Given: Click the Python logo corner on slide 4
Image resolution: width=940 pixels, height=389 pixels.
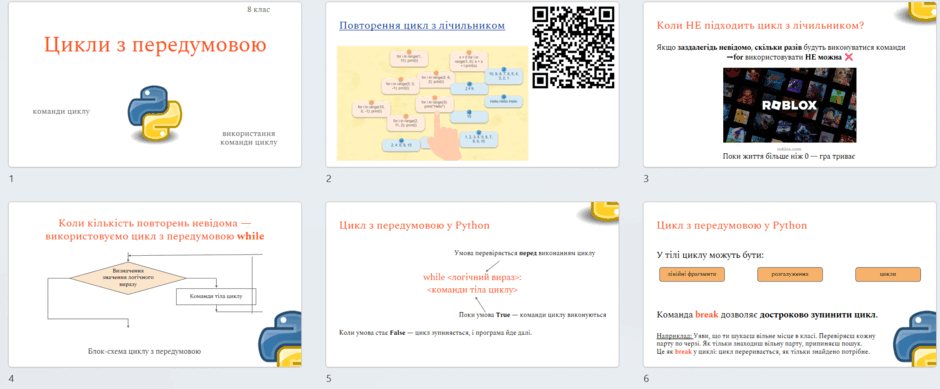Looking at the screenshot, I should (280, 339).
